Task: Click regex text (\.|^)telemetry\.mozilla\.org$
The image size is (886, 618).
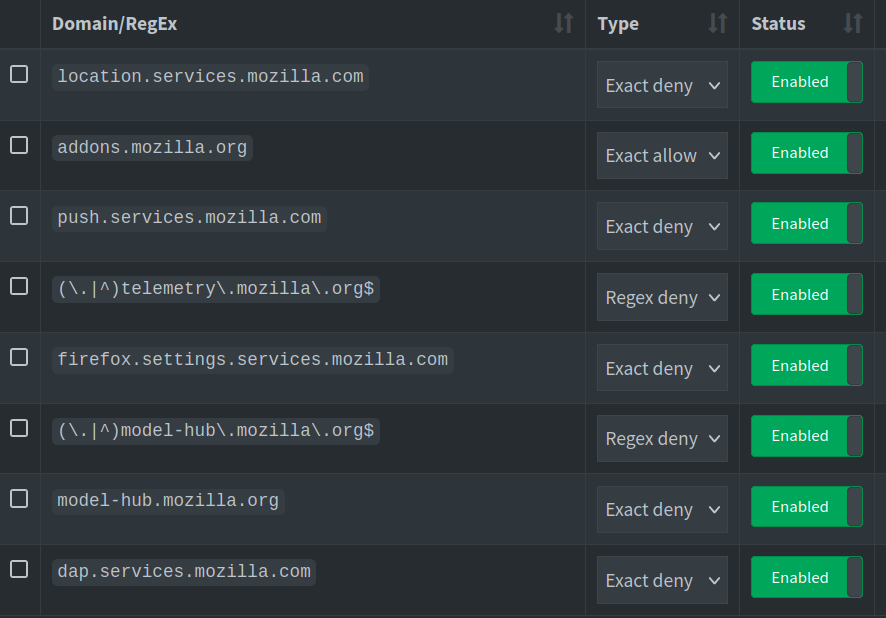Action: coord(216,289)
